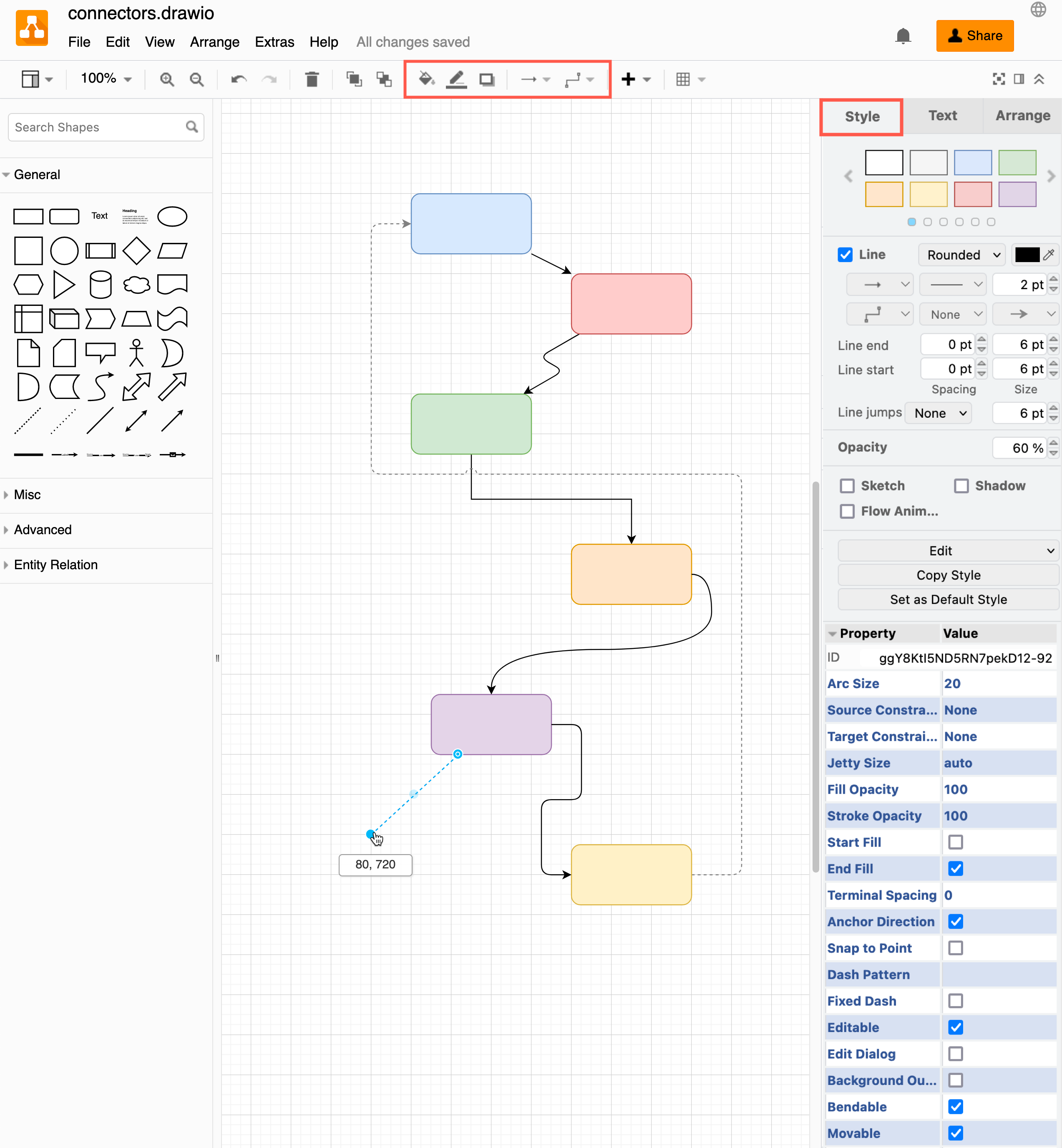Click the Share button
Screen dimensions: 1062x1148
click(x=975, y=35)
